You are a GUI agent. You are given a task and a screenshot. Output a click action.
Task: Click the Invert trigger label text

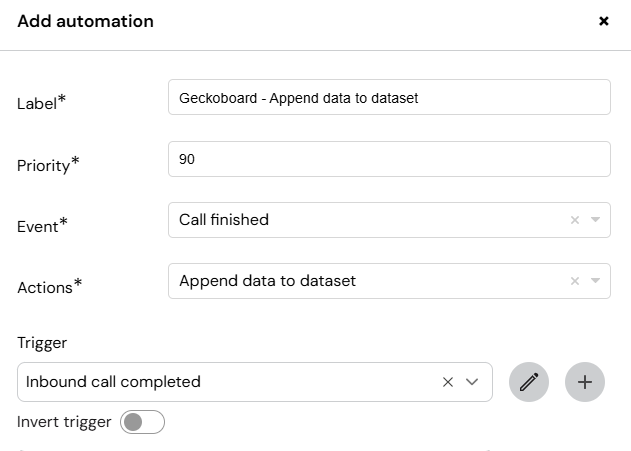click(64, 422)
